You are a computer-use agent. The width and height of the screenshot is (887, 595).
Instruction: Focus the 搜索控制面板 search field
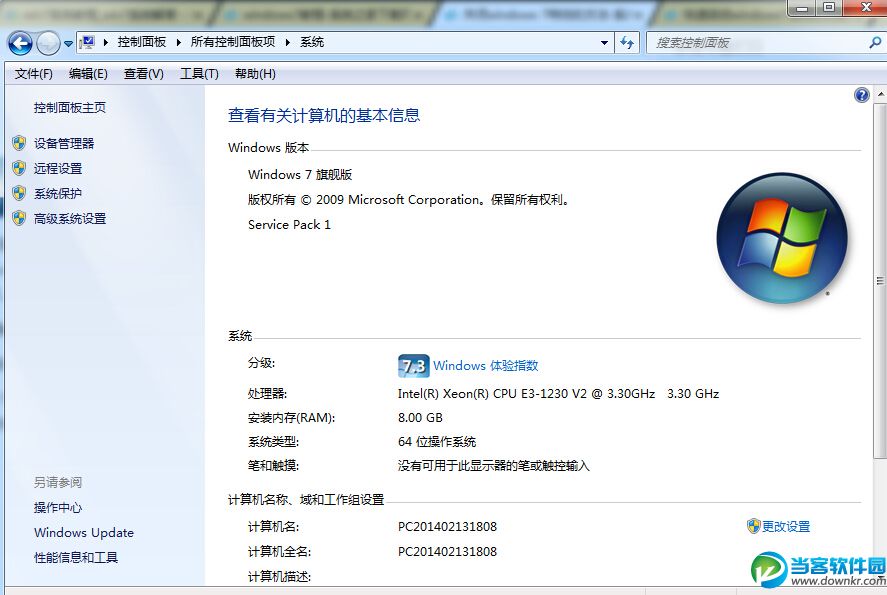tap(758, 42)
